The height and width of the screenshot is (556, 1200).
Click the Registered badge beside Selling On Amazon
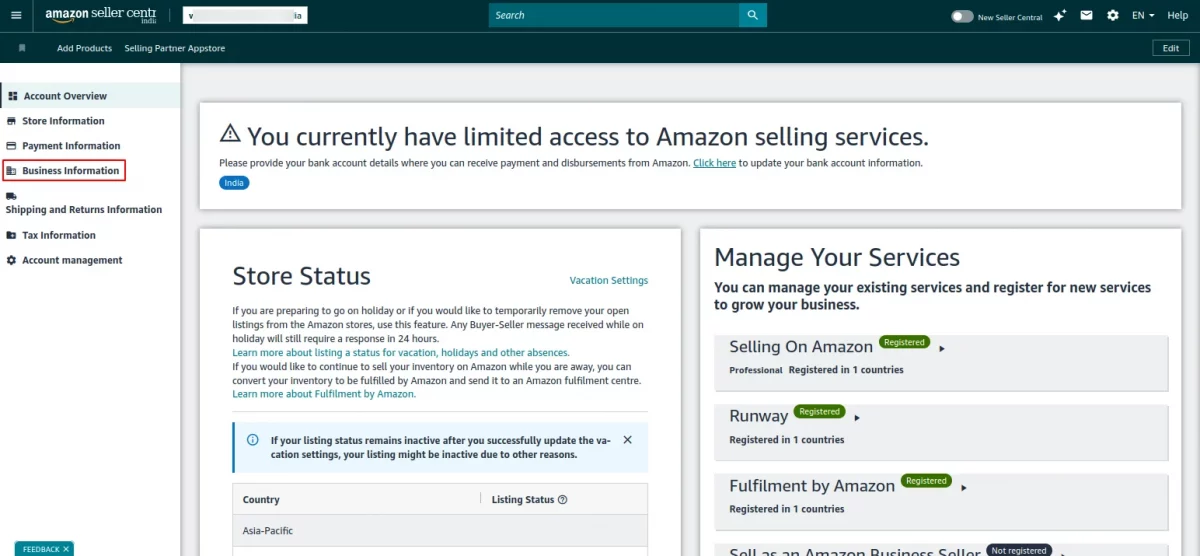904,342
